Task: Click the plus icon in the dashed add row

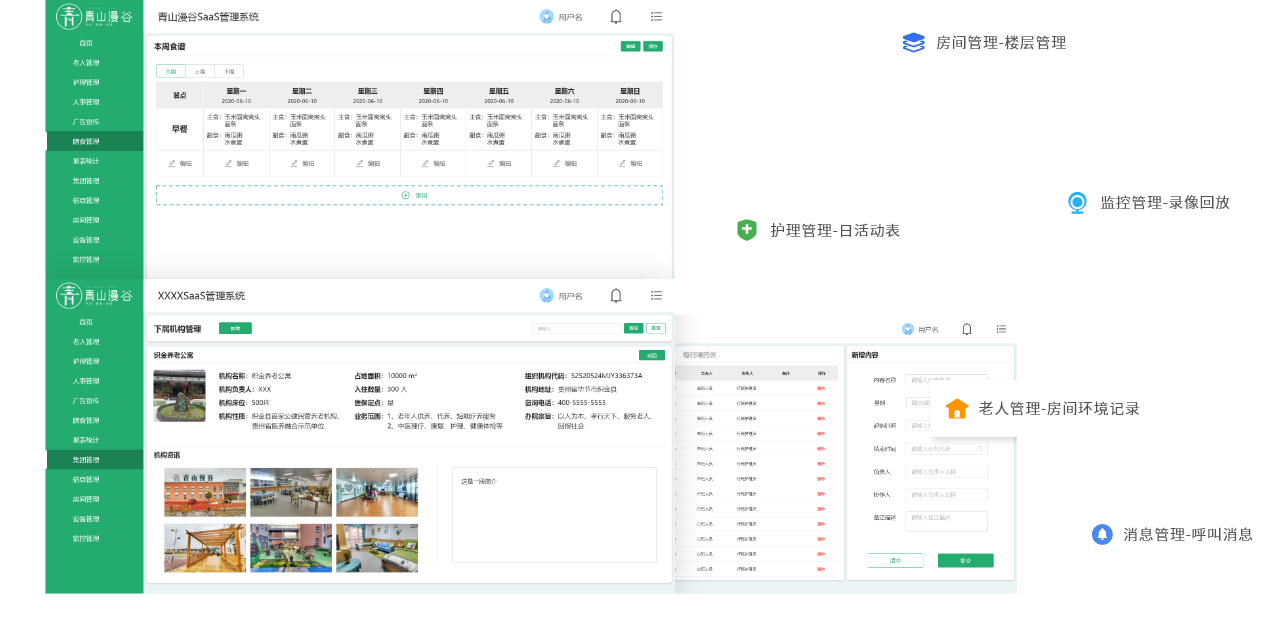Action: (x=405, y=195)
